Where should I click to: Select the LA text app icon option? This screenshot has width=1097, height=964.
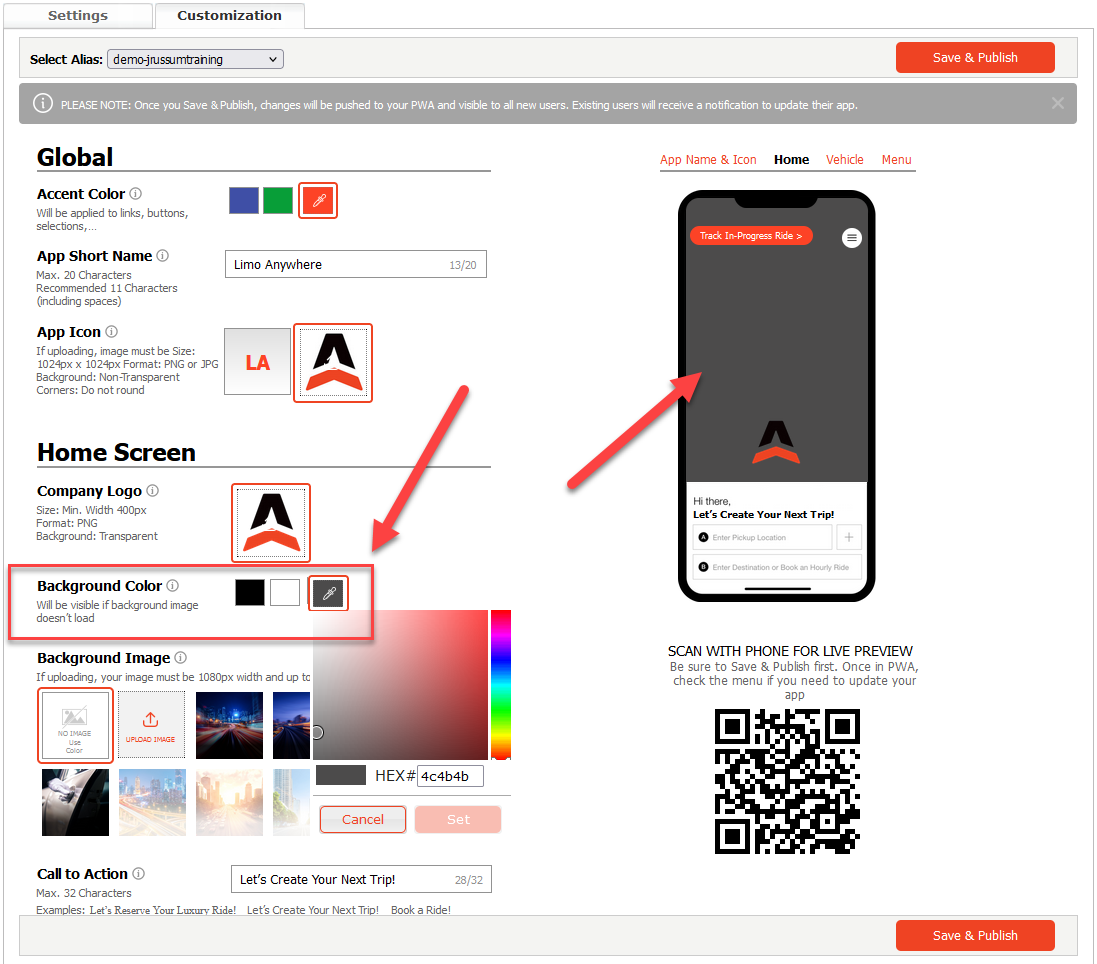[x=257, y=362]
